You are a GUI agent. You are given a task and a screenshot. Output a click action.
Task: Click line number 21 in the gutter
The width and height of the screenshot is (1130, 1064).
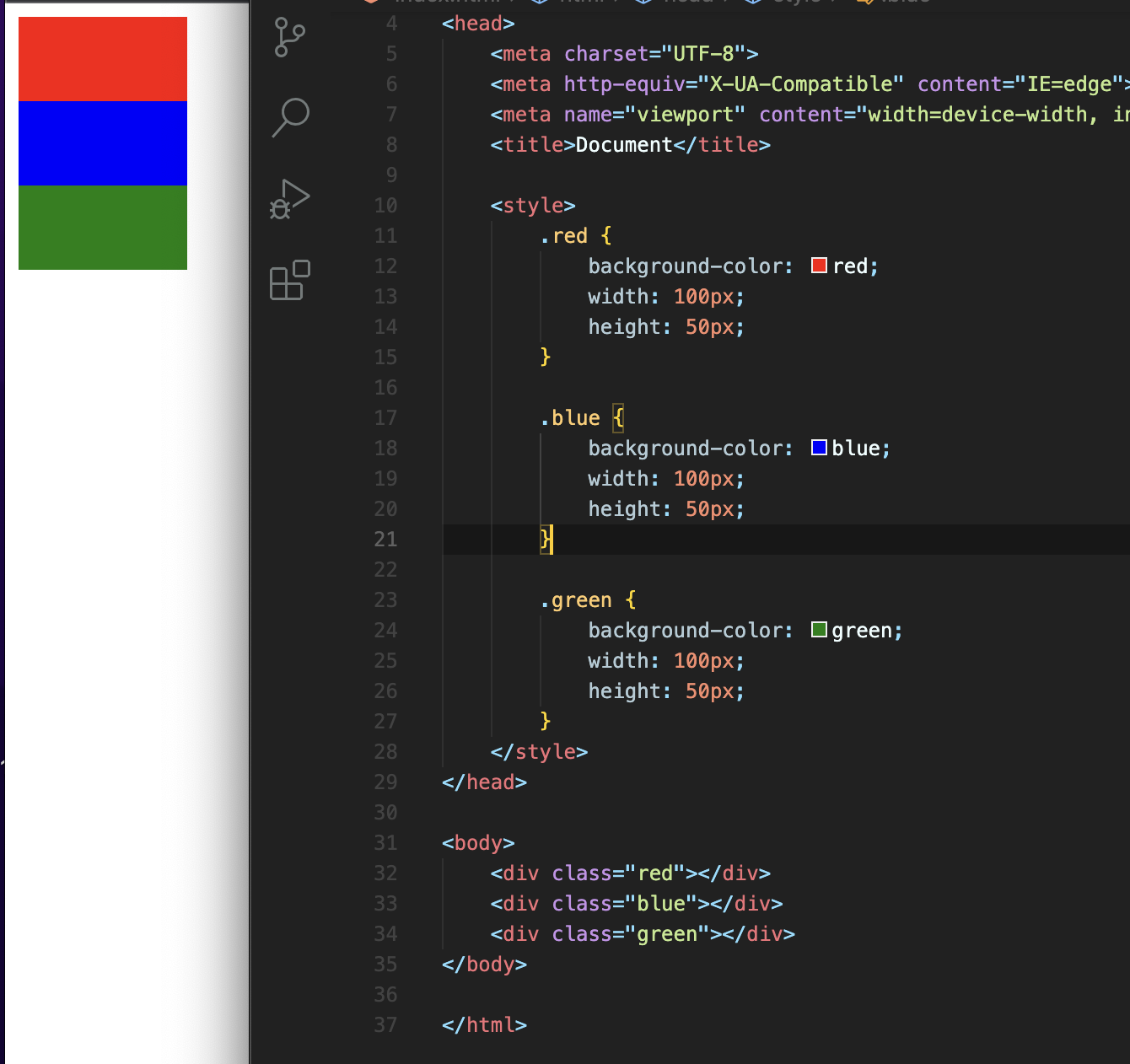(x=385, y=540)
